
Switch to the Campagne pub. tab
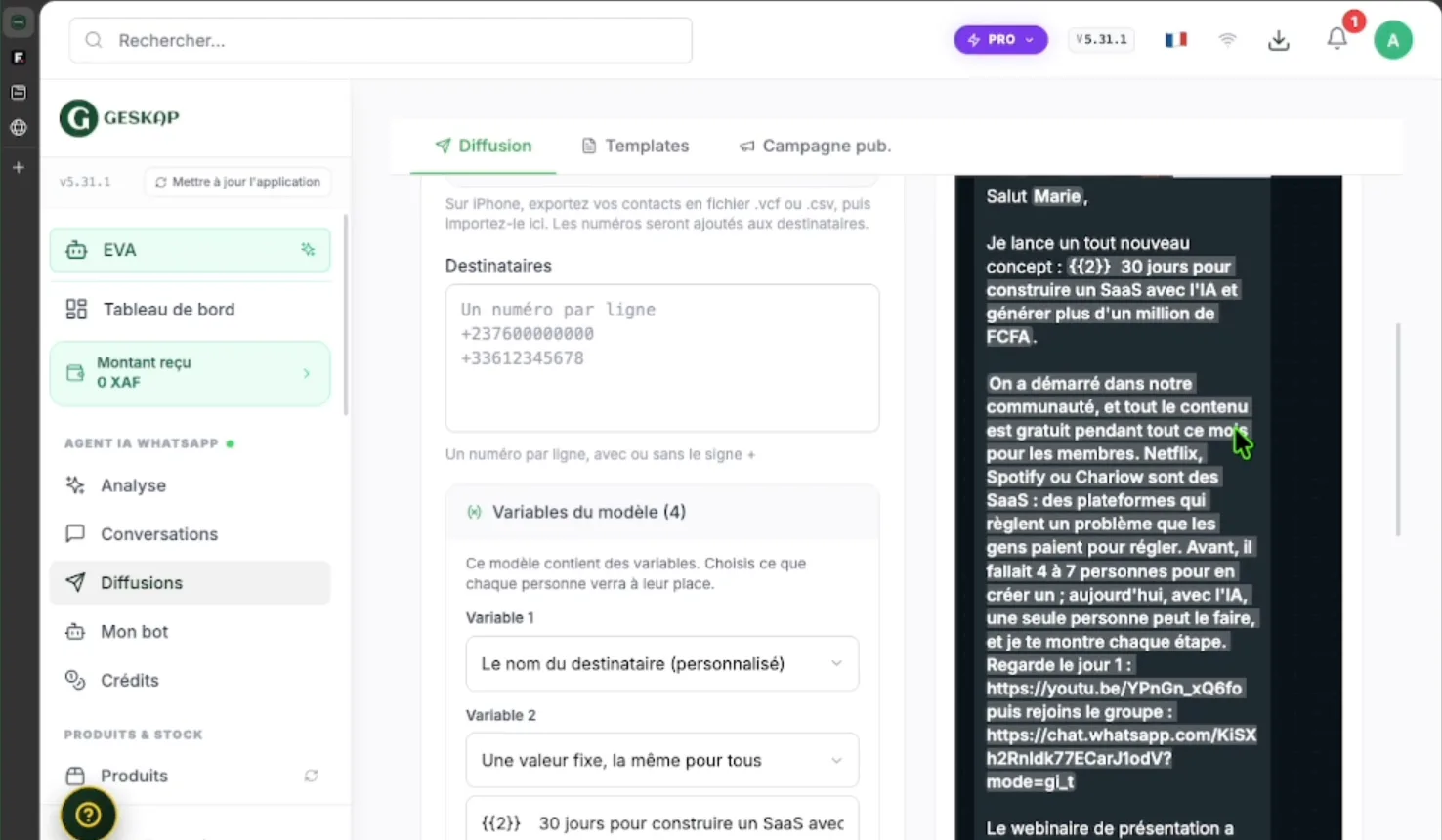point(815,146)
